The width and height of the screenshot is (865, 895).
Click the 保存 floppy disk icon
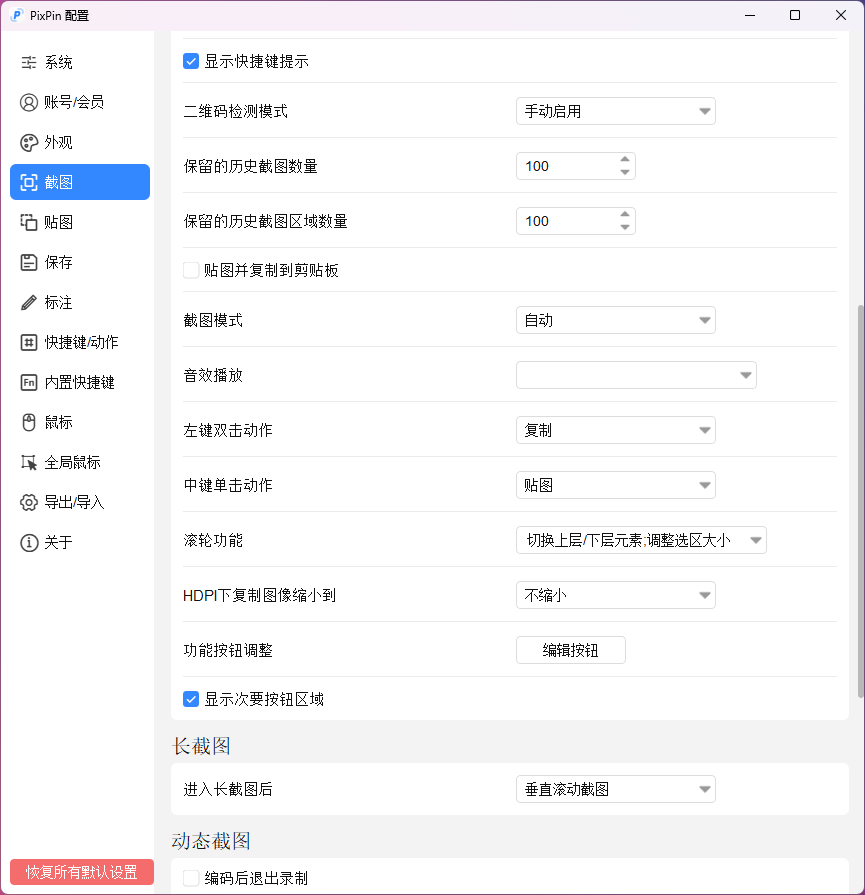pyautogui.click(x=29, y=262)
